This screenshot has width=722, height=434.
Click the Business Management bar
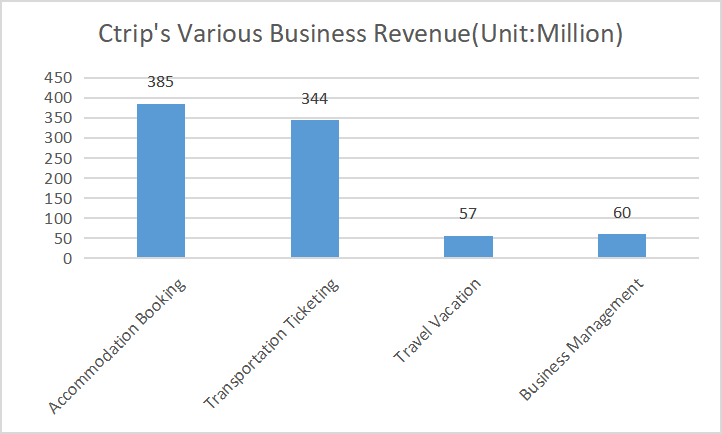pyautogui.click(x=622, y=246)
